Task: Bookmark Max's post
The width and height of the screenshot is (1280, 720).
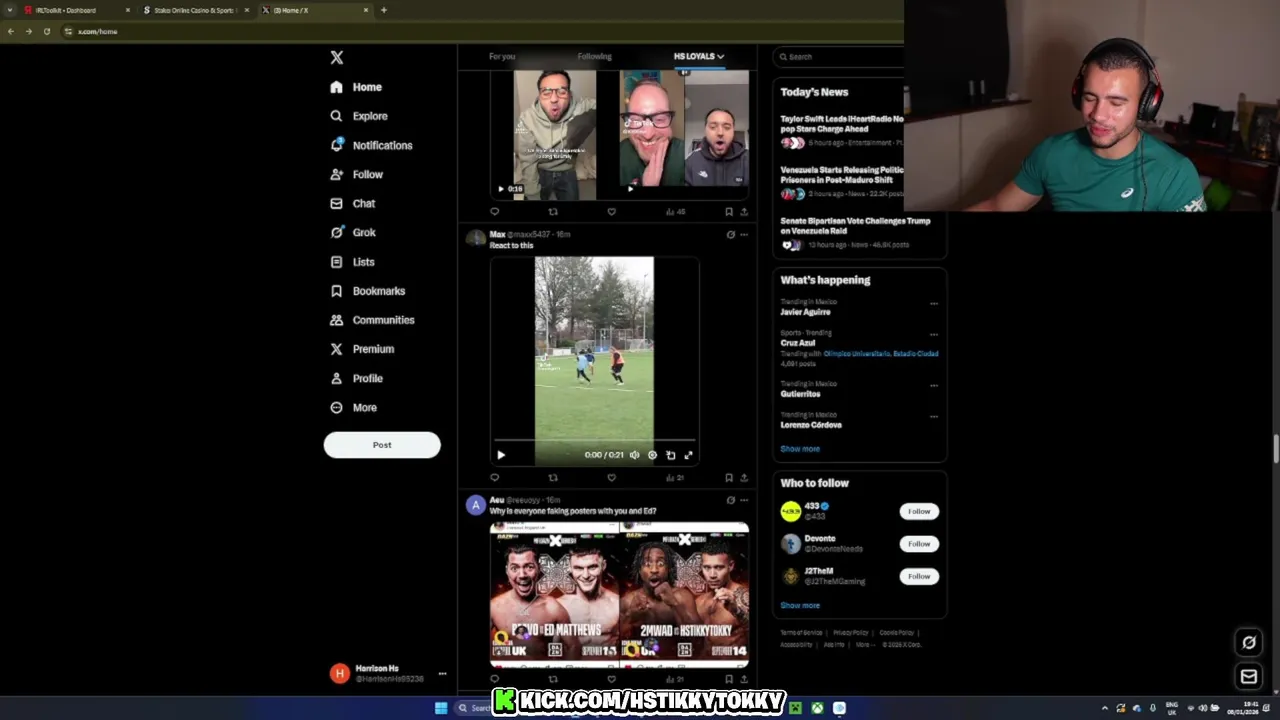Action: pos(728,478)
